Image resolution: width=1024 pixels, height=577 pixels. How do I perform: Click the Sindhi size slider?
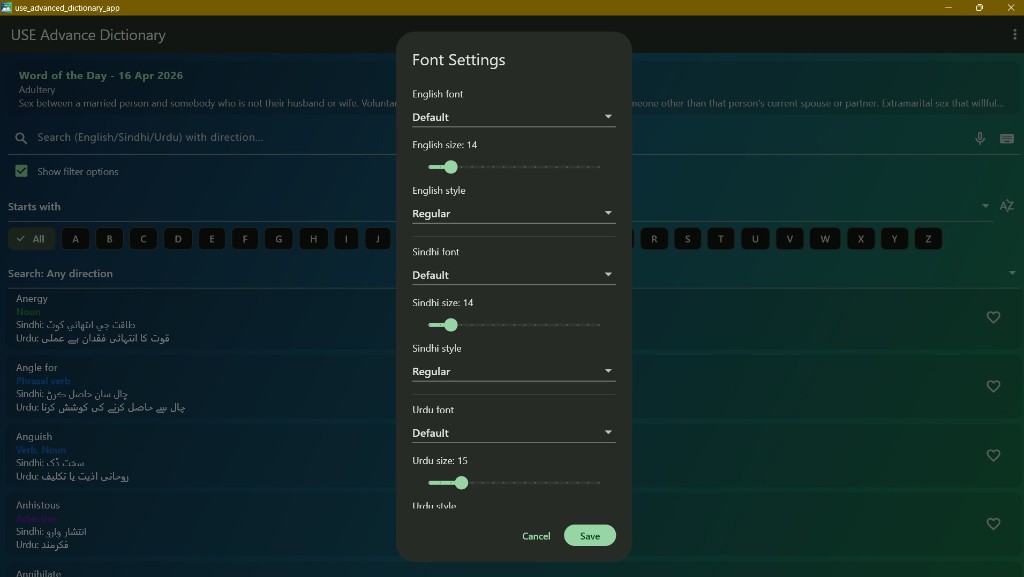[x=513, y=325]
